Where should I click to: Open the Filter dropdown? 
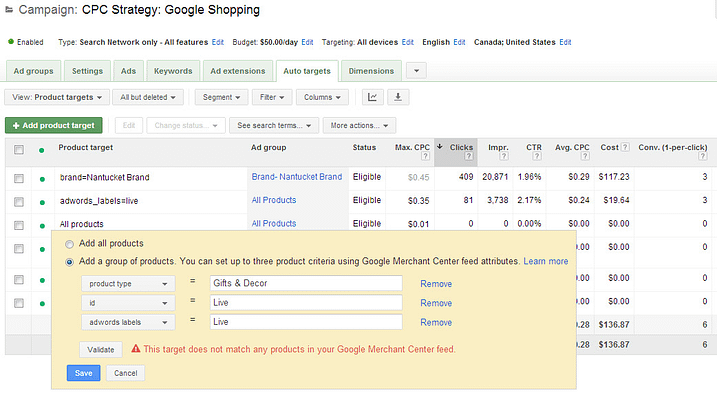272,97
